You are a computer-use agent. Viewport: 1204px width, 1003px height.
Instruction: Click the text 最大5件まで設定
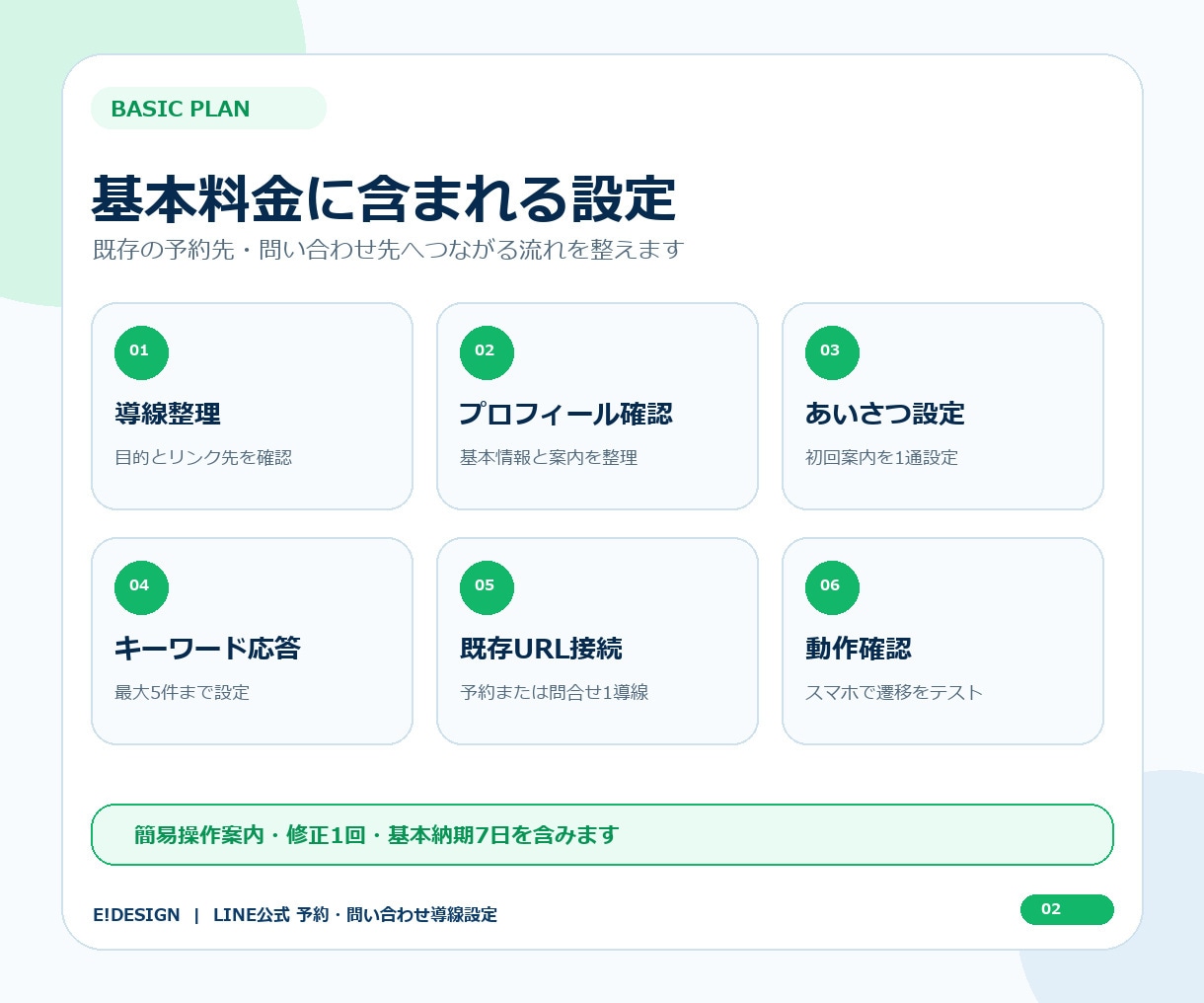182,693
